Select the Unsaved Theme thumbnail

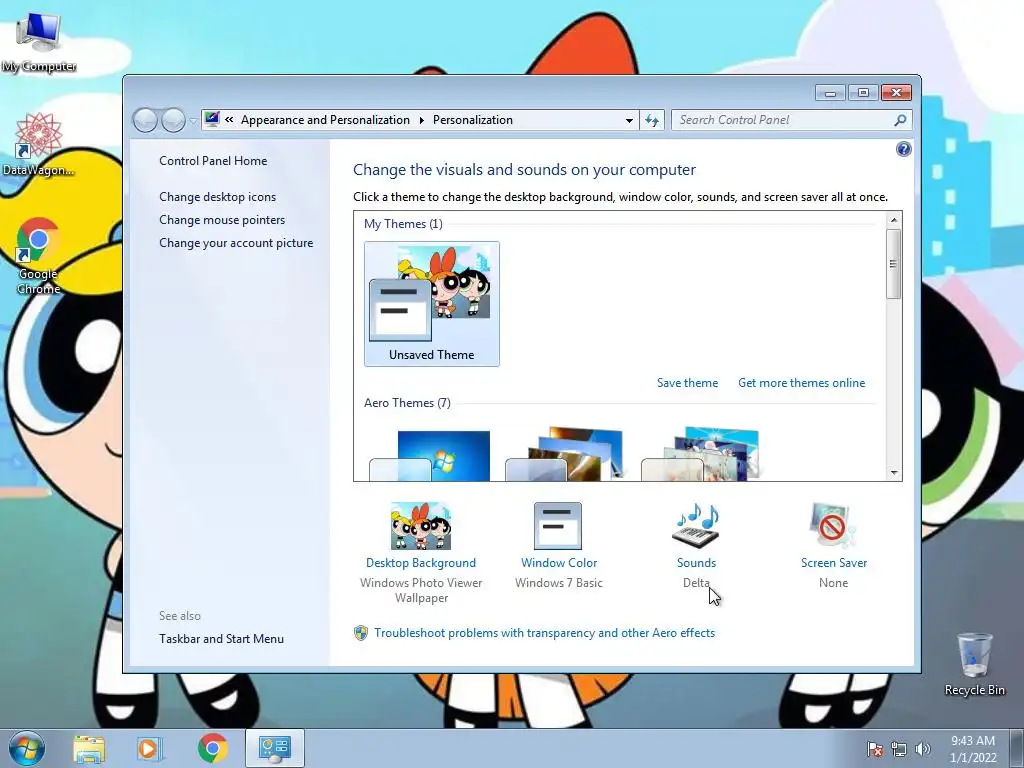click(x=432, y=304)
